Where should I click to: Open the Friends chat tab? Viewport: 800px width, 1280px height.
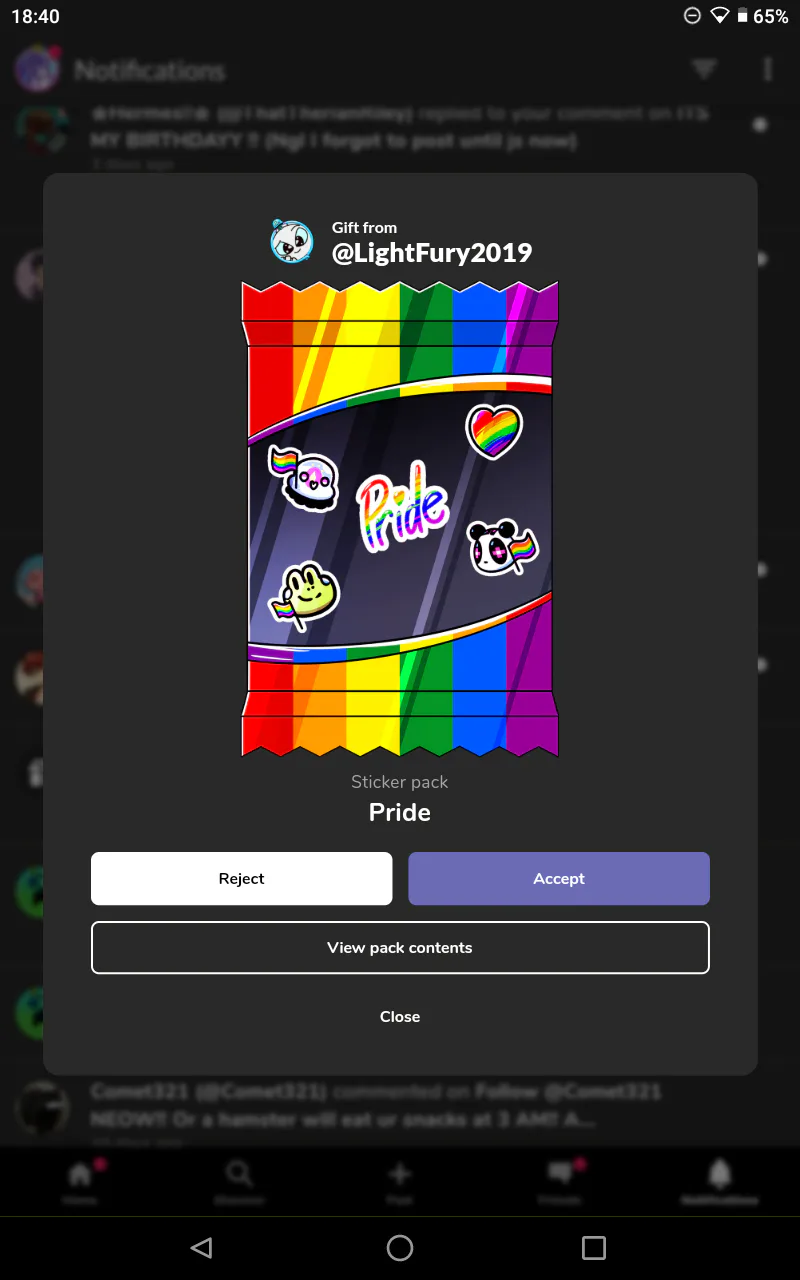tap(560, 1180)
